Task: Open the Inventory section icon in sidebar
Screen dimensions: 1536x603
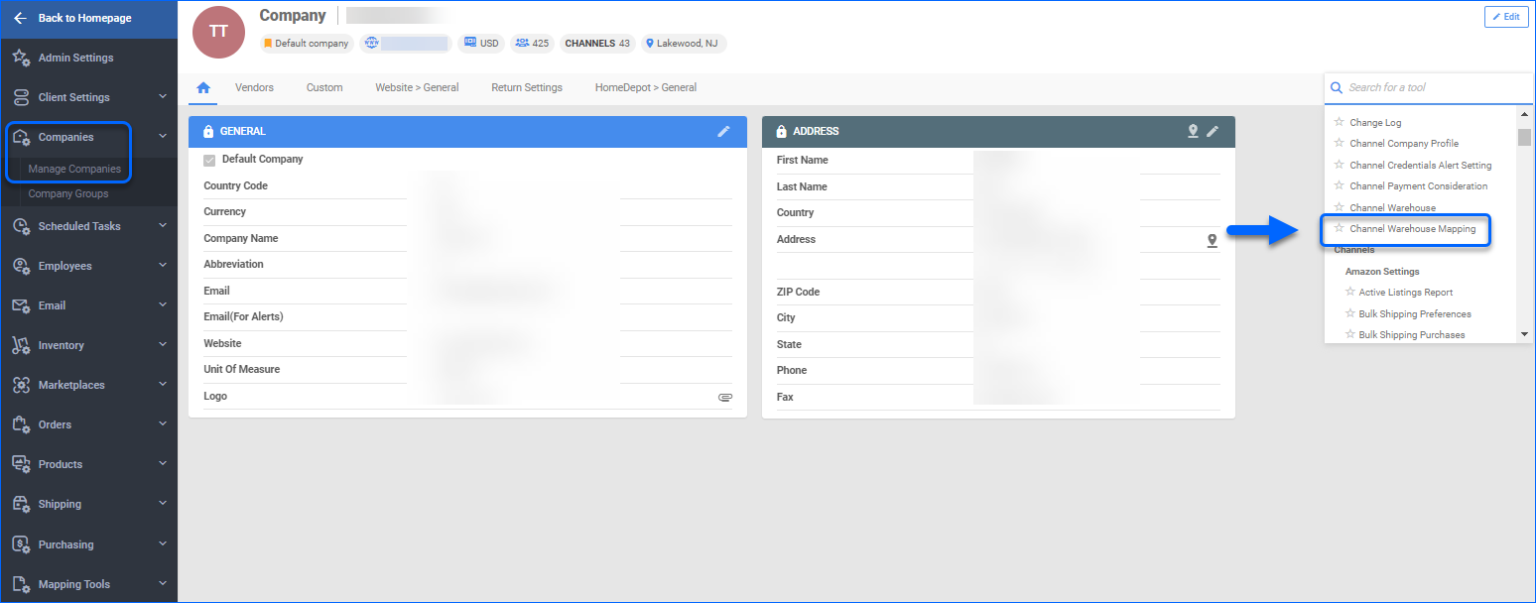Action: point(20,344)
